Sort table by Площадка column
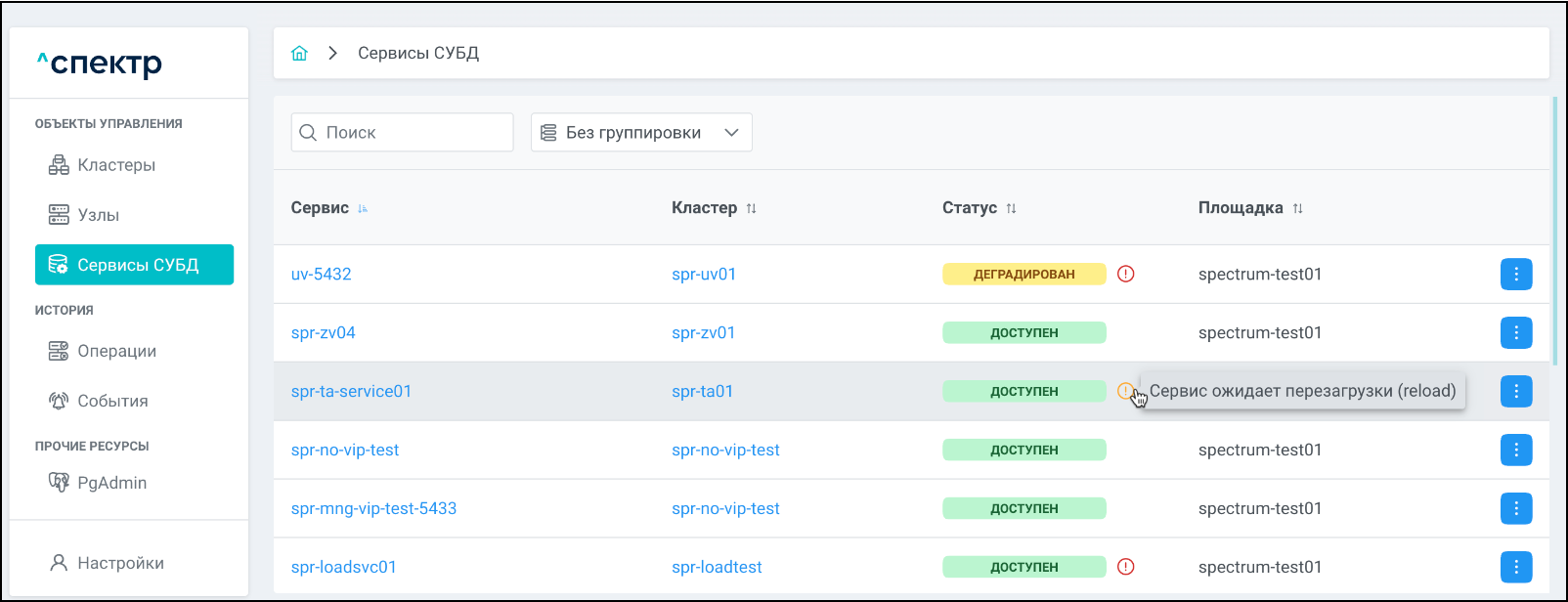 [x=1297, y=208]
